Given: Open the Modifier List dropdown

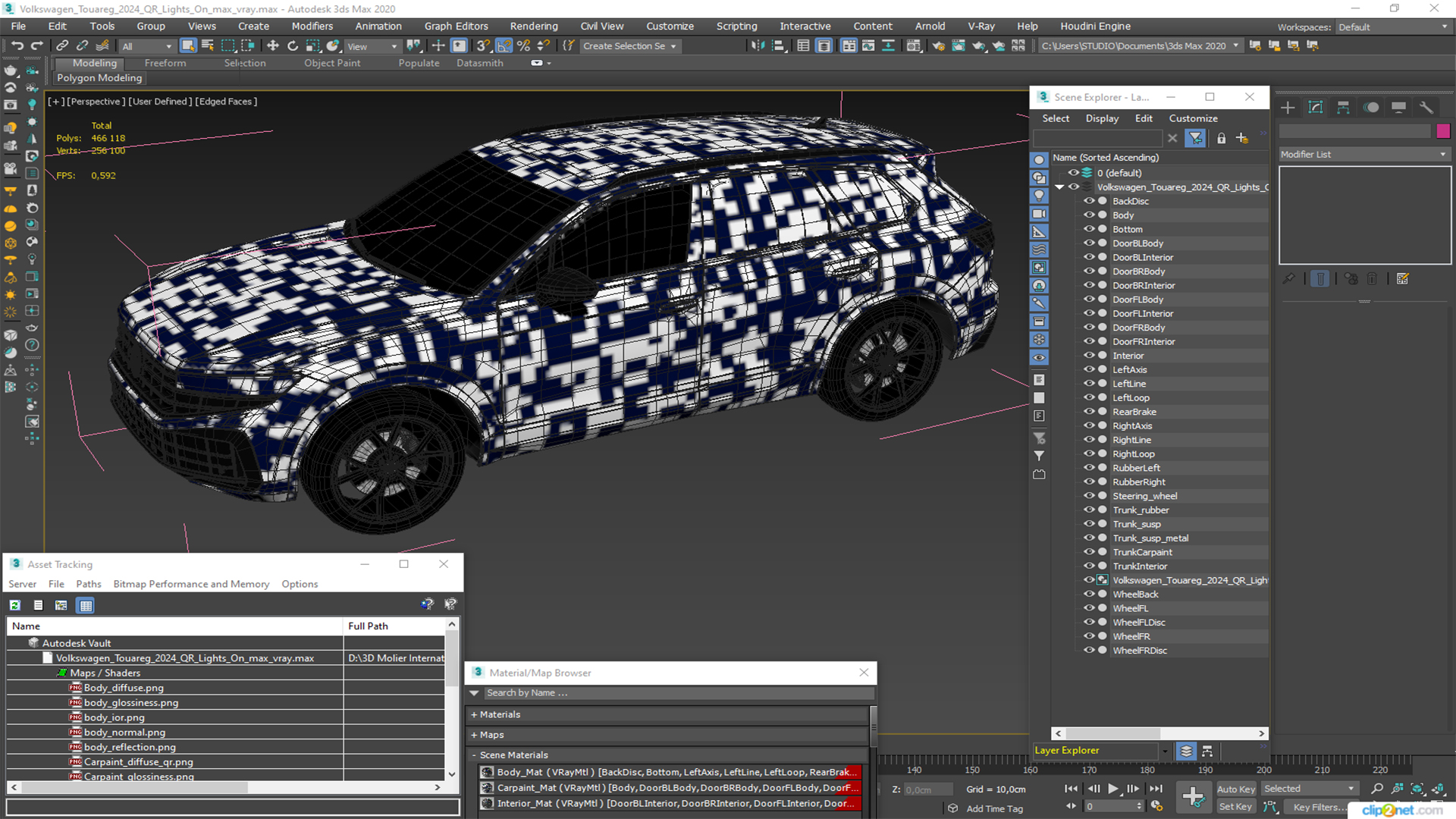Looking at the screenshot, I should point(1364,154).
